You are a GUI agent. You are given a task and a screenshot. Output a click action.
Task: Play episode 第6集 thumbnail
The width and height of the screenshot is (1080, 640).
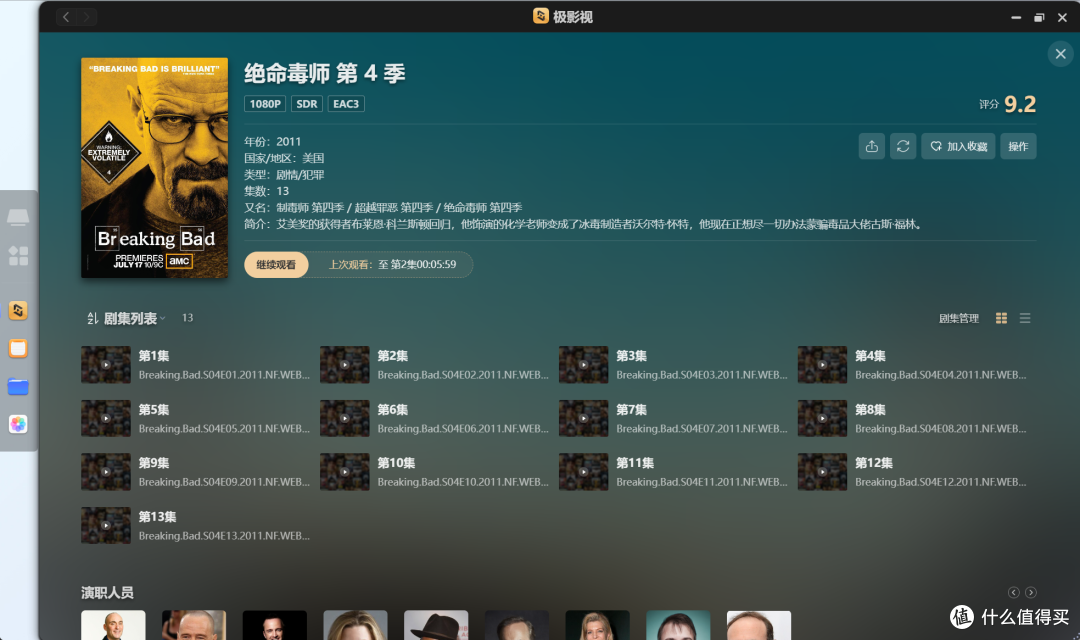click(344, 418)
